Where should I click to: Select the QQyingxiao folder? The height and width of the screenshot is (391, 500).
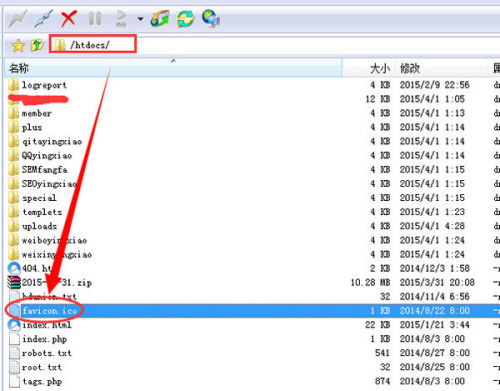coord(47,156)
